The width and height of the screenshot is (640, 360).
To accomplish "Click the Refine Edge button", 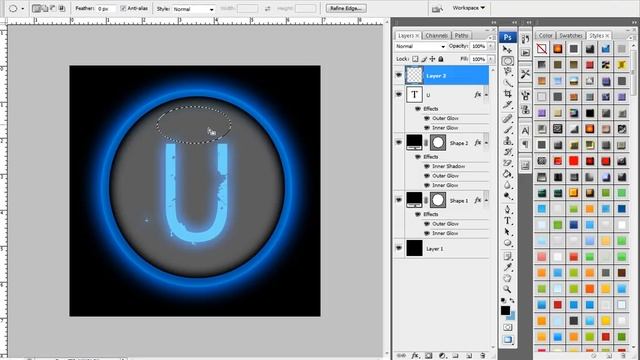I will 346,8.
